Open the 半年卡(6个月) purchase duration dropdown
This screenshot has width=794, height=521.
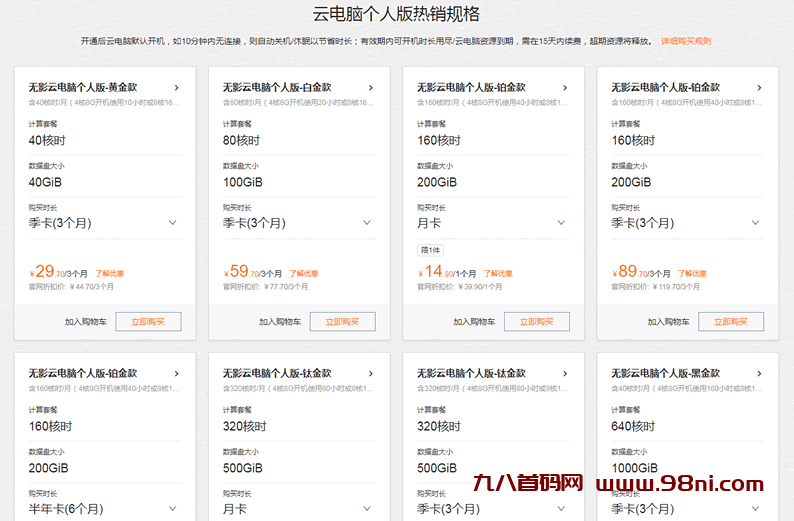[x=172, y=509]
